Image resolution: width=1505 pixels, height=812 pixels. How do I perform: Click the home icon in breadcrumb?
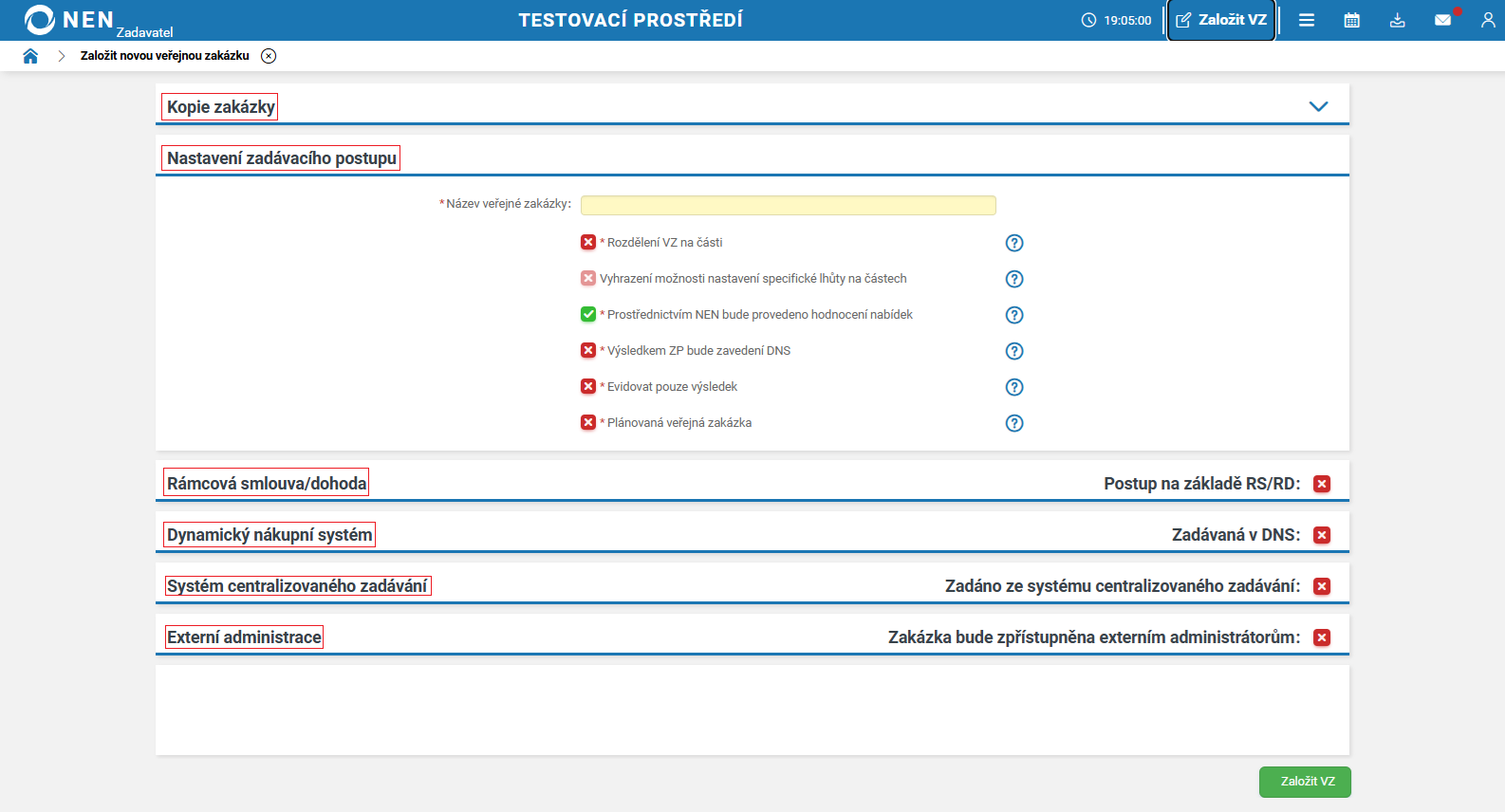pos(30,56)
